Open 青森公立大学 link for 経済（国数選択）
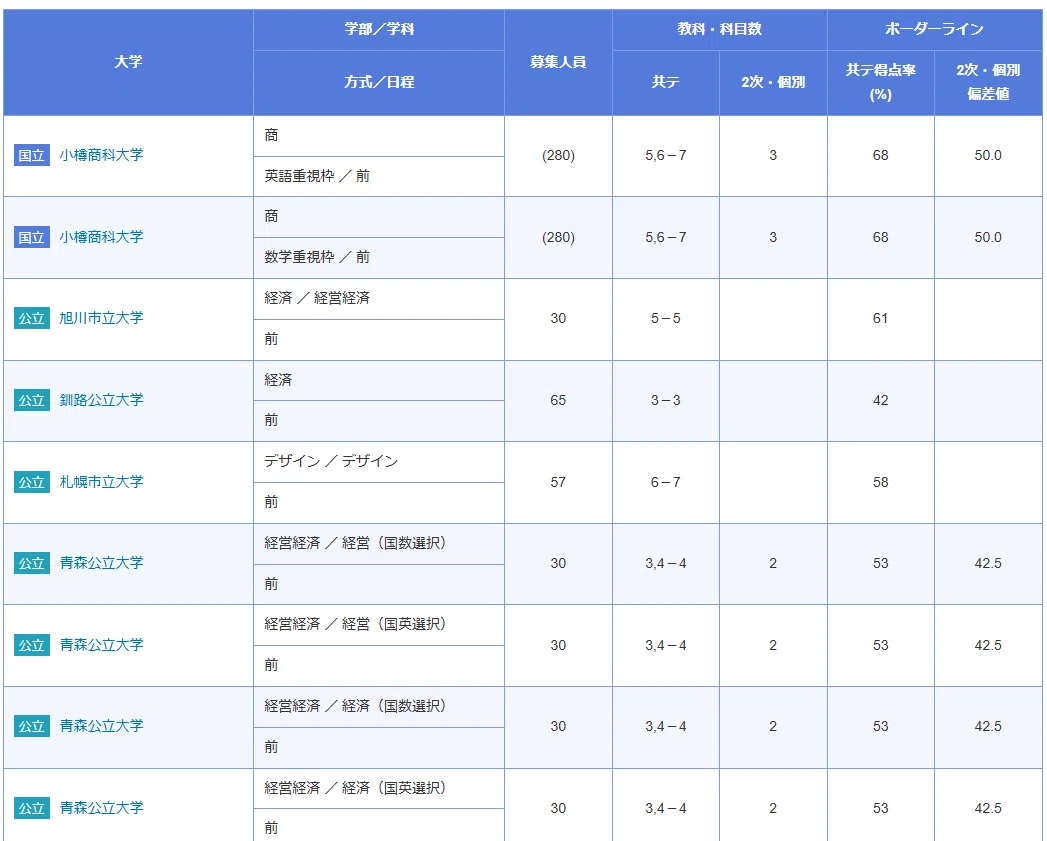 point(101,726)
